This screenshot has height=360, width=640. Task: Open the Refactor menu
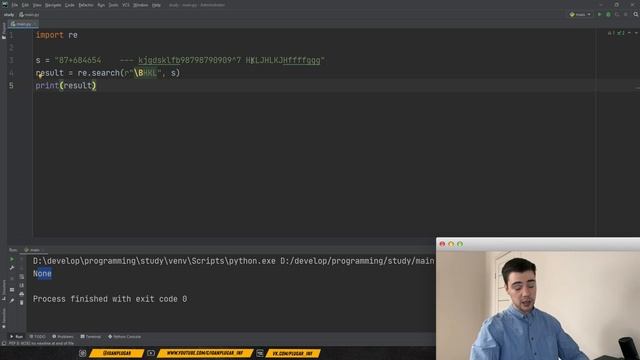[x=86, y=5]
